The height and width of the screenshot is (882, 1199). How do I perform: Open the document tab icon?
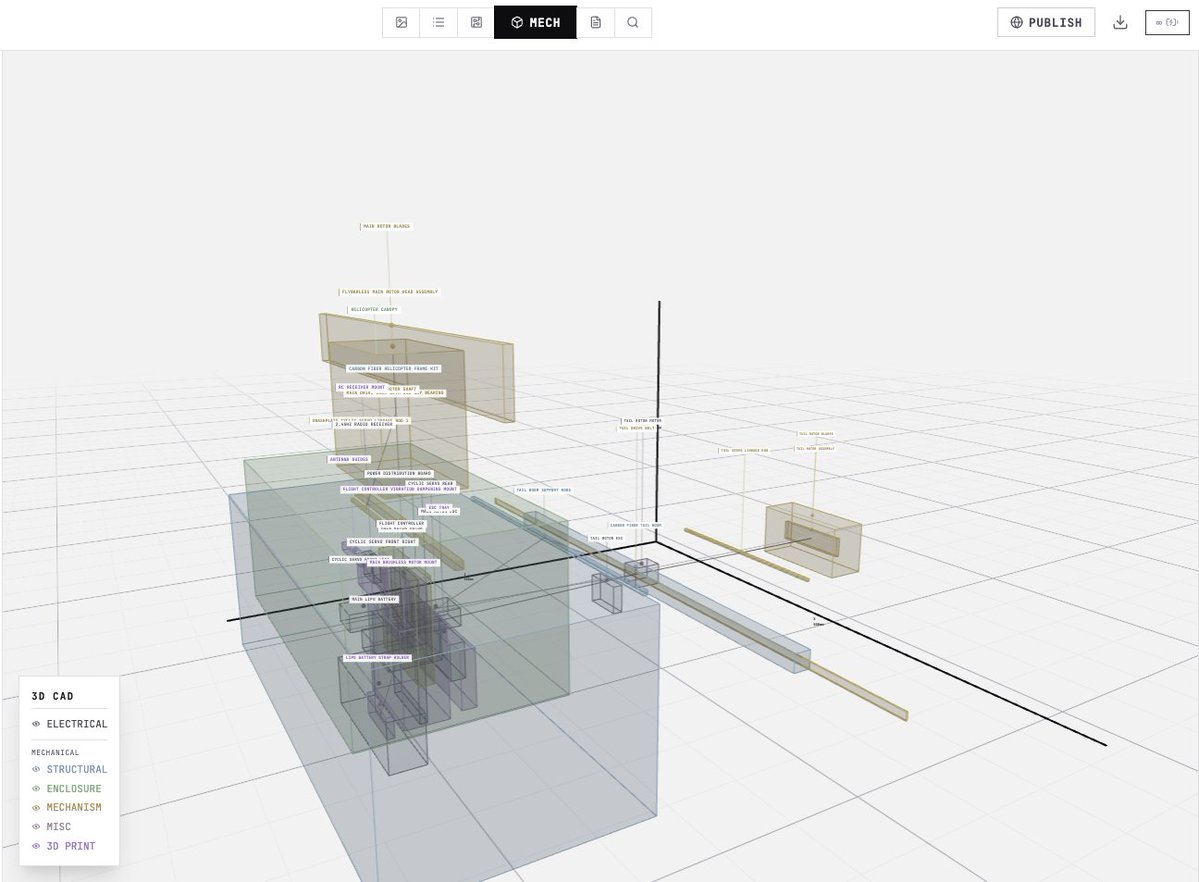coord(596,23)
